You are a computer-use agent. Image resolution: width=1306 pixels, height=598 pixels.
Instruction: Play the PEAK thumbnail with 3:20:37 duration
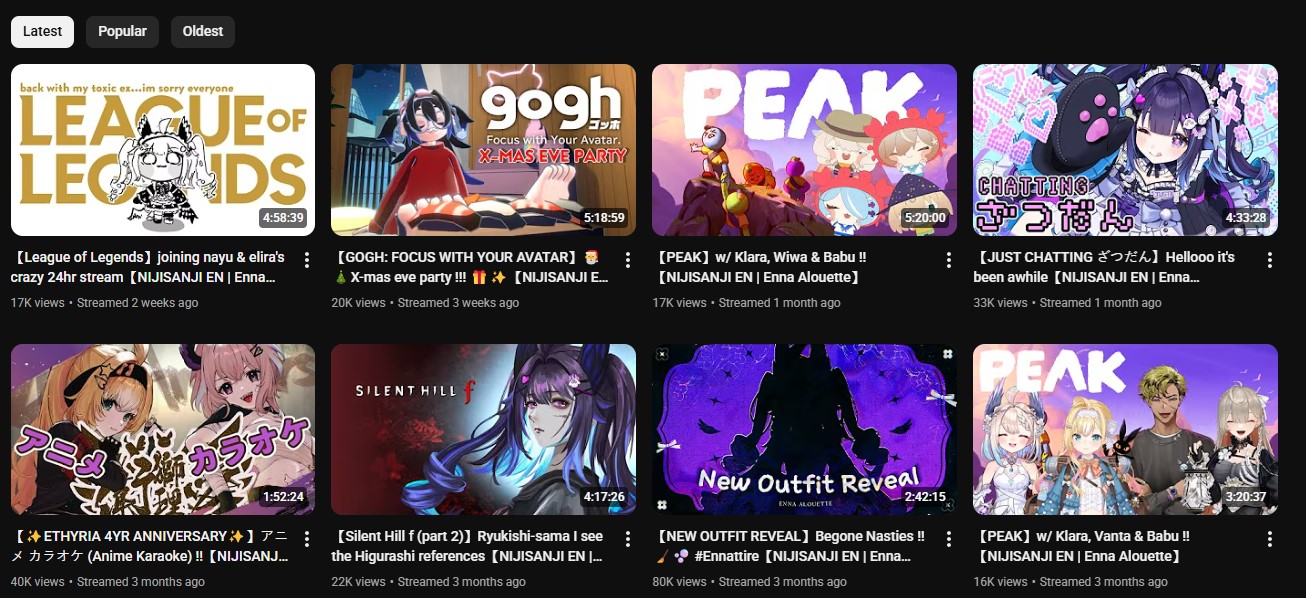(x=1125, y=429)
